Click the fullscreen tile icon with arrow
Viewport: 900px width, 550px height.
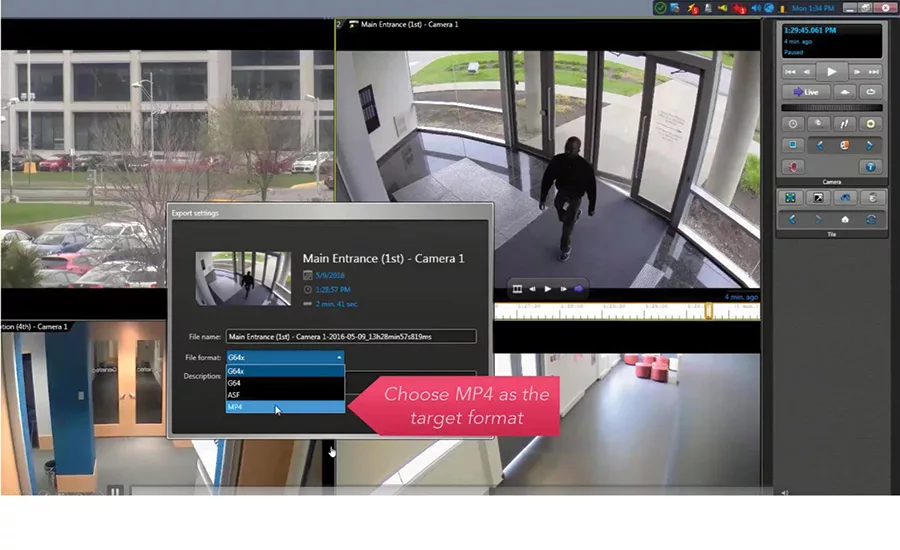pos(818,198)
